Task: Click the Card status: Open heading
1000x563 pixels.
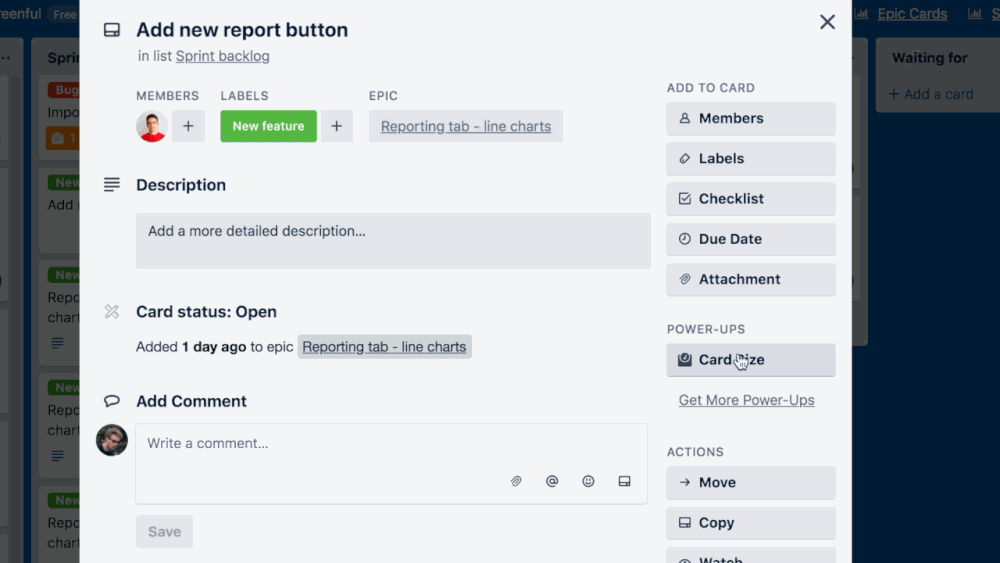Action: [206, 312]
